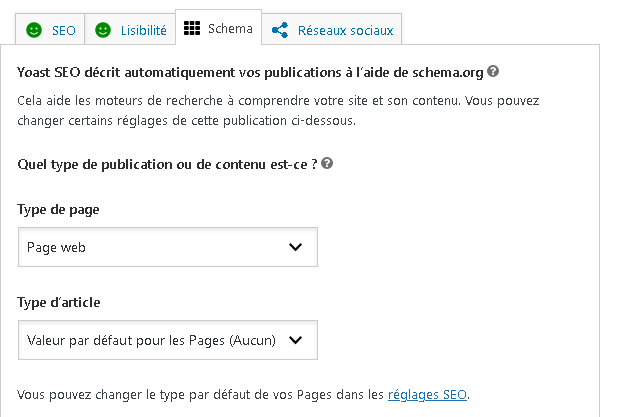Image resolution: width=642 pixels, height=417 pixels.
Task: Switch to the SEO tab
Action: point(50,29)
